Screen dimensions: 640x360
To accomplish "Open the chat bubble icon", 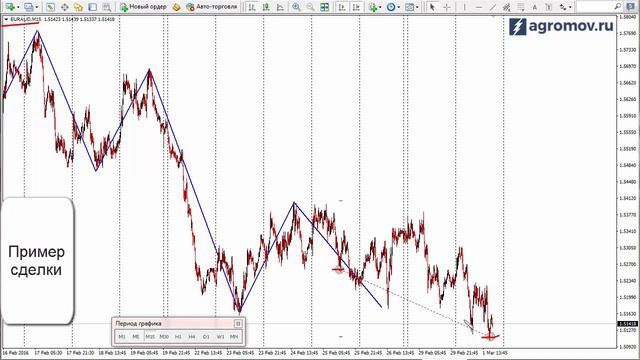I will click(x=631, y=7).
